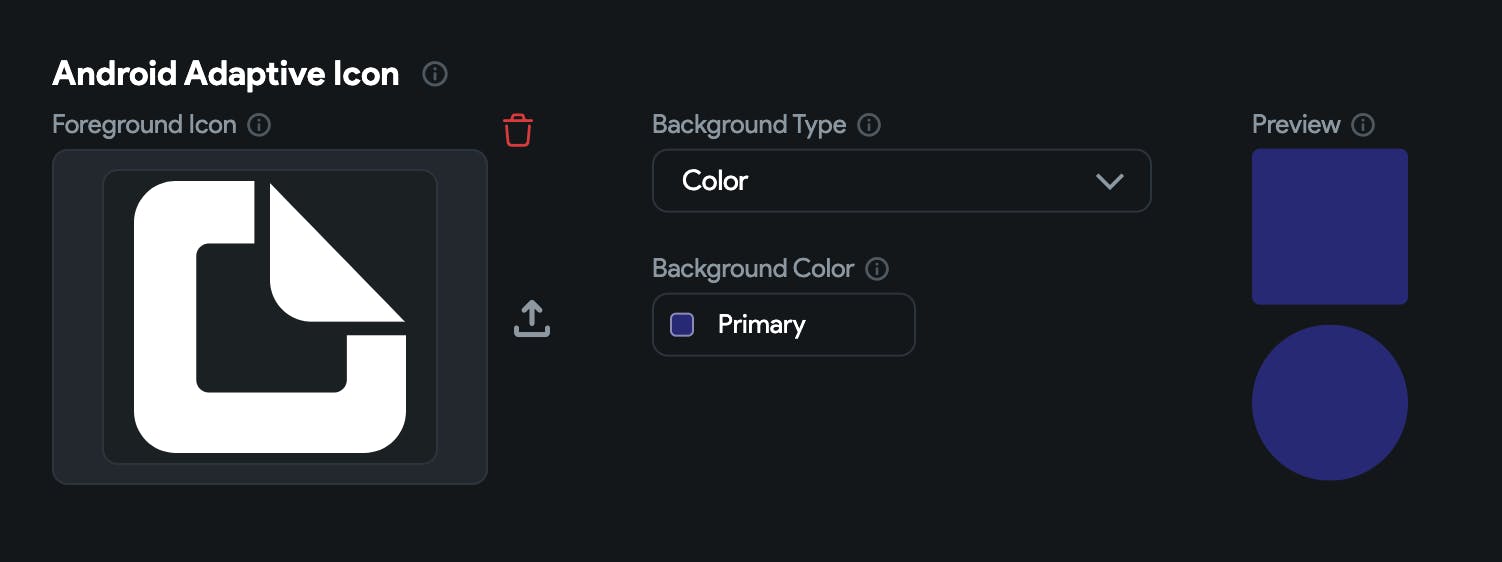Click the Background Color label text
The height and width of the screenshot is (562, 1502).
pos(752,269)
